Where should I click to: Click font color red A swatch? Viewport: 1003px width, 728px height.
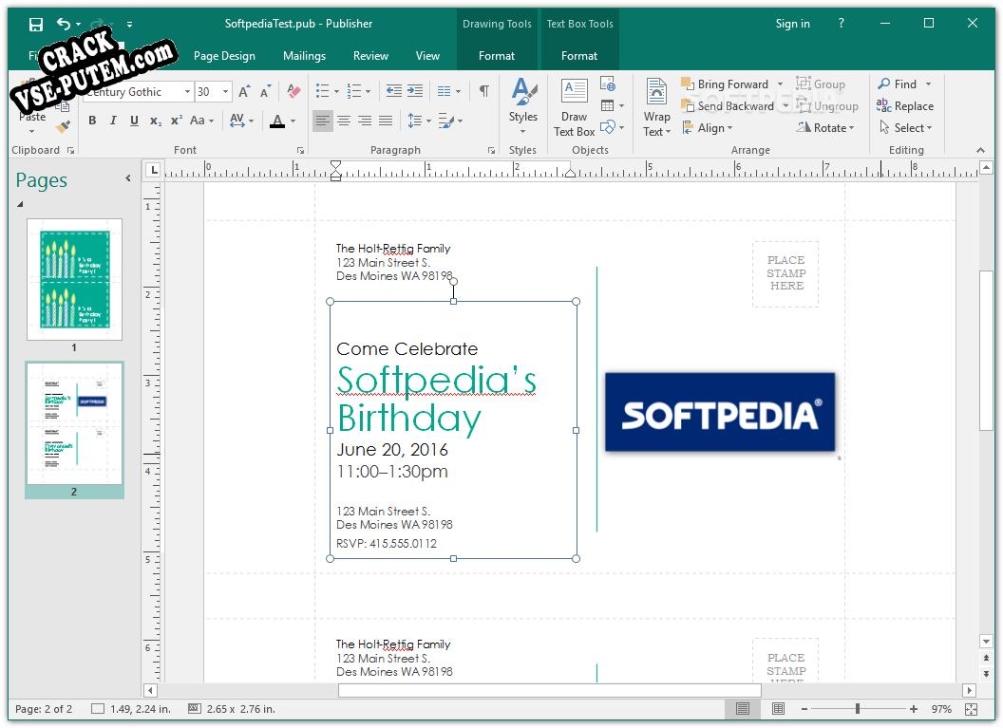click(278, 120)
